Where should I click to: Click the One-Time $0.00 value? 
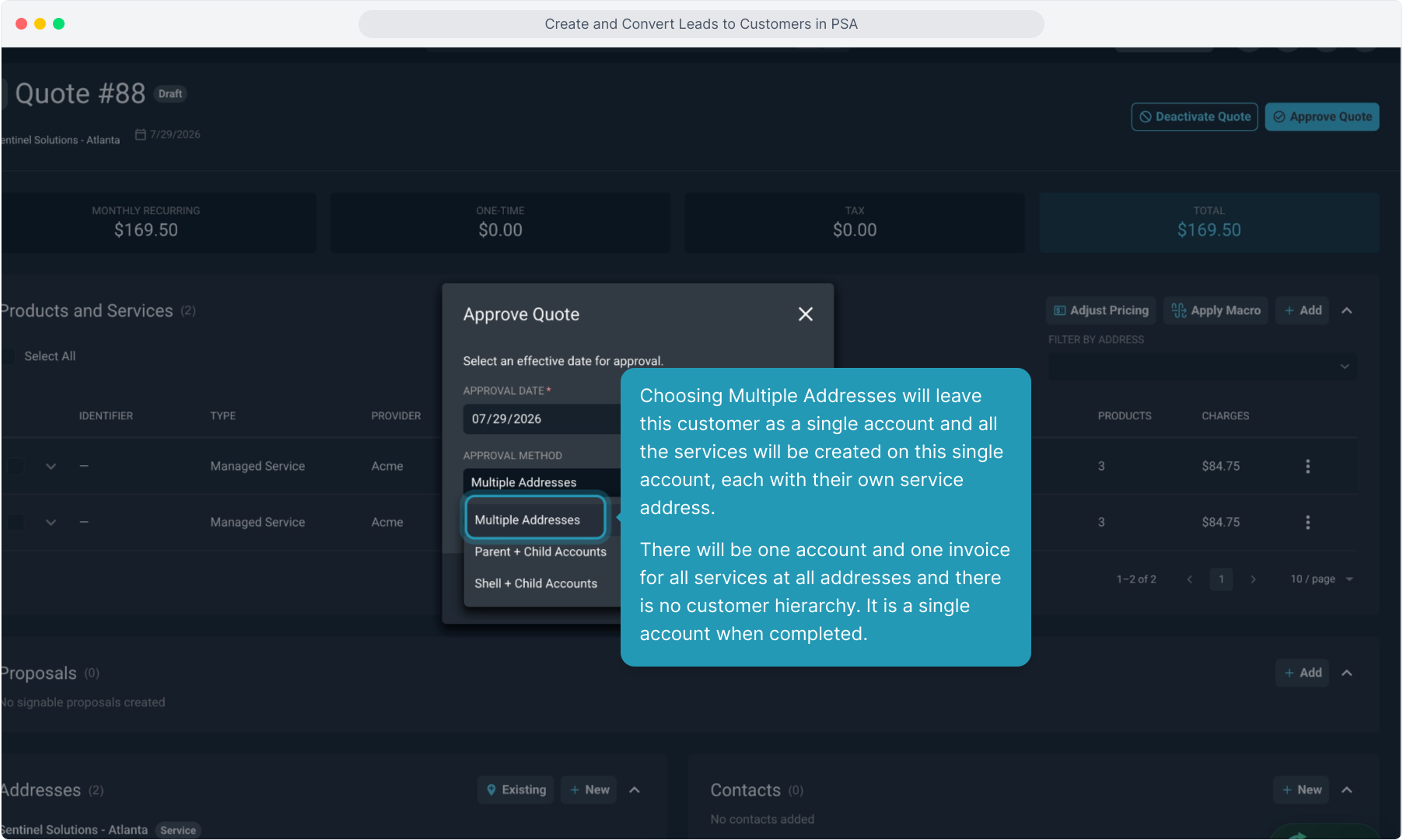tap(500, 230)
